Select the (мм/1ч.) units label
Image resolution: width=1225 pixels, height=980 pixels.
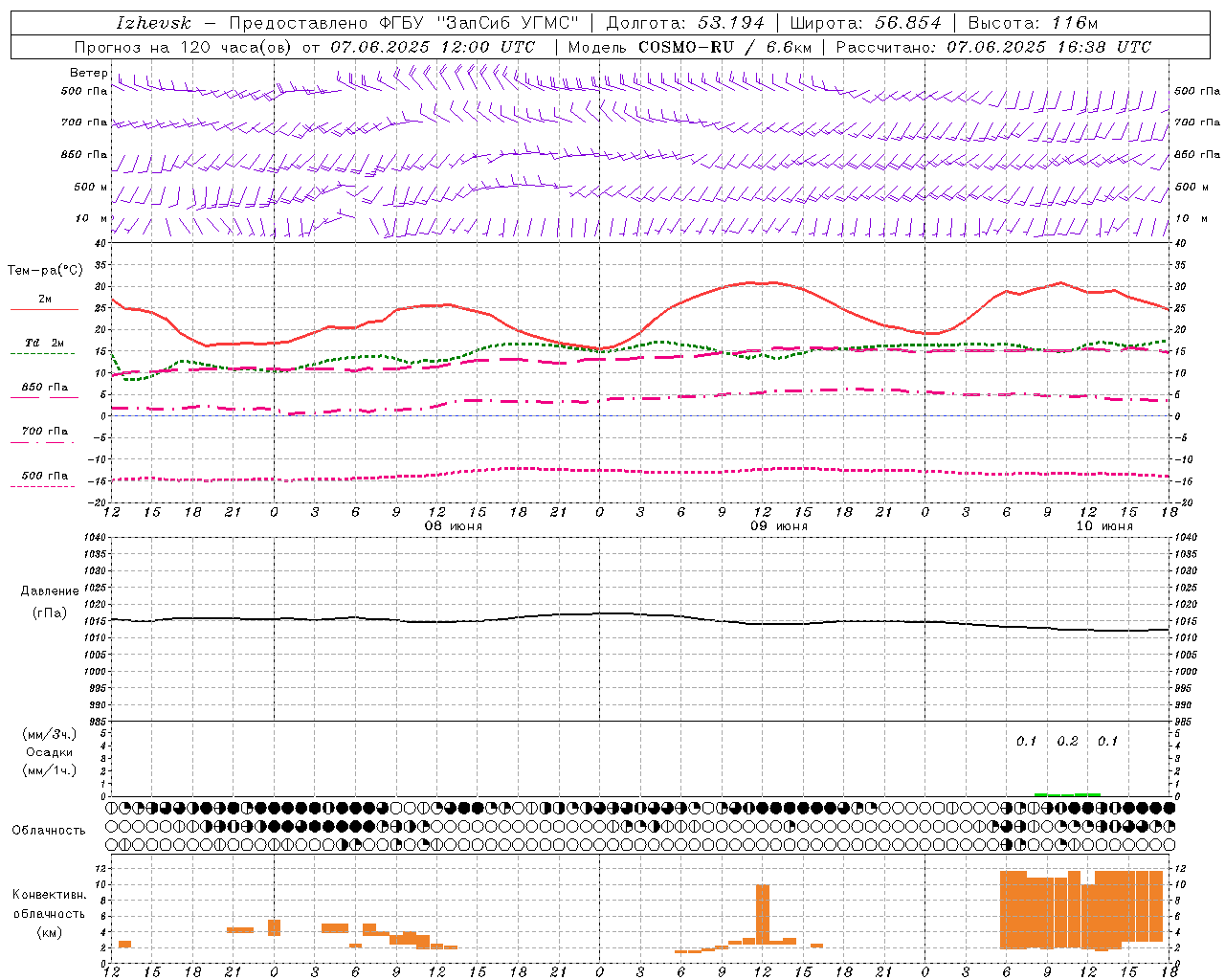(x=49, y=770)
